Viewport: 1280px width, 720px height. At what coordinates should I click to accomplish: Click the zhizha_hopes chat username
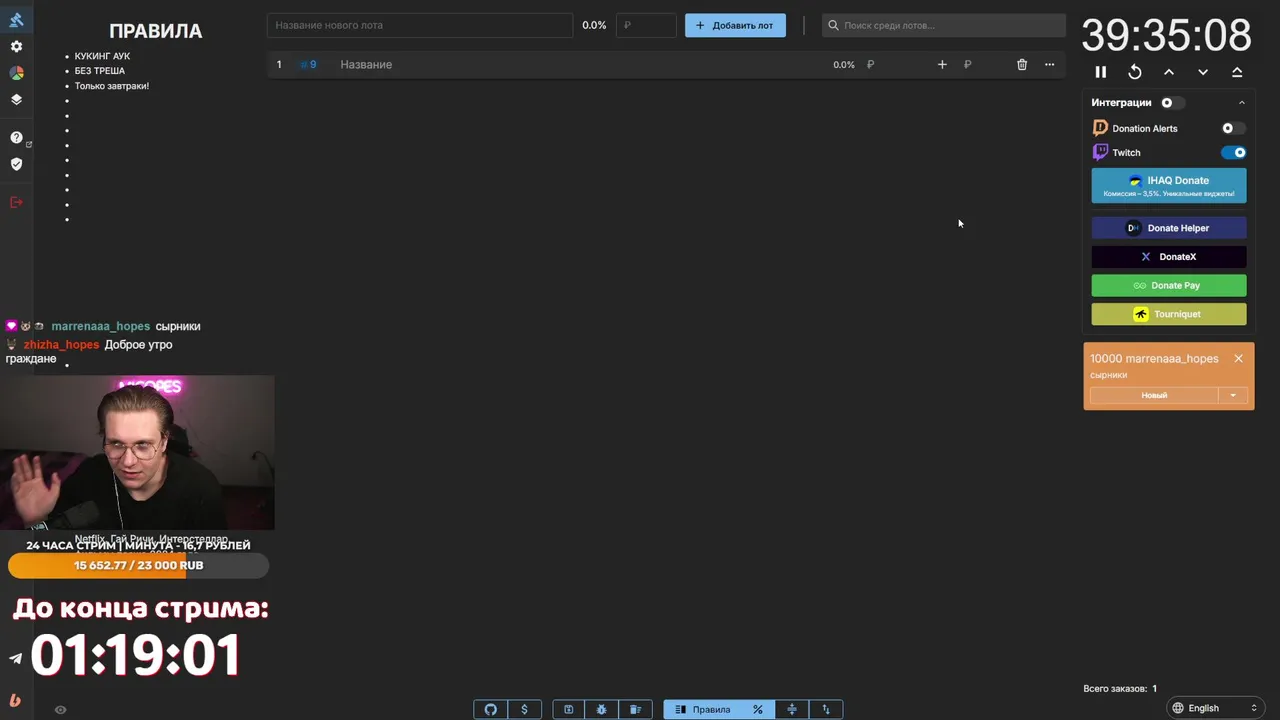(61, 344)
